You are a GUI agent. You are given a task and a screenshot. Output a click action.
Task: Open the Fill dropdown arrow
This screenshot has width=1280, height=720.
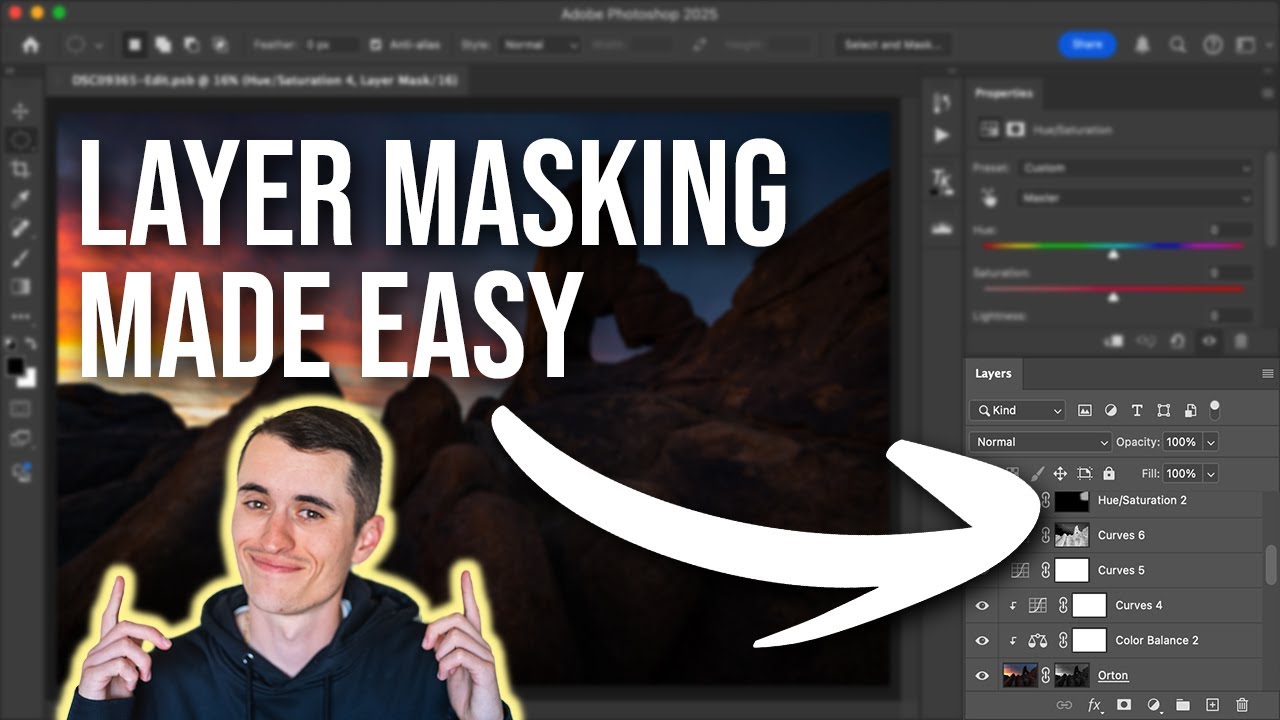coord(1211,473)
